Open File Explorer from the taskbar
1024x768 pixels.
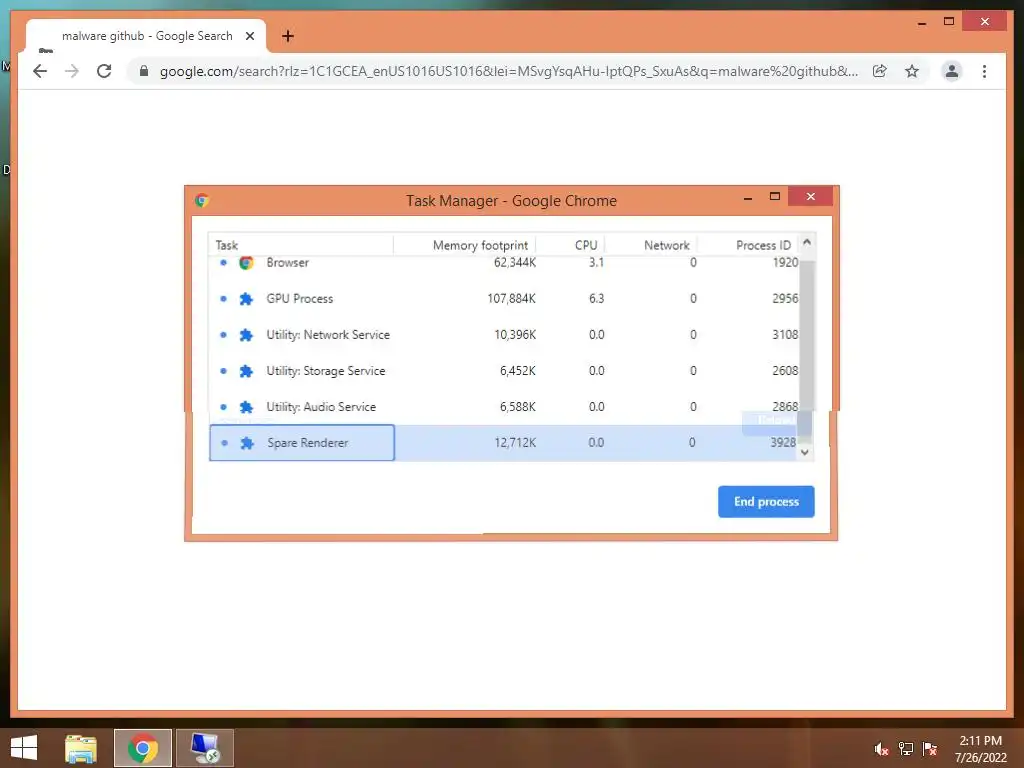point(80,748)
